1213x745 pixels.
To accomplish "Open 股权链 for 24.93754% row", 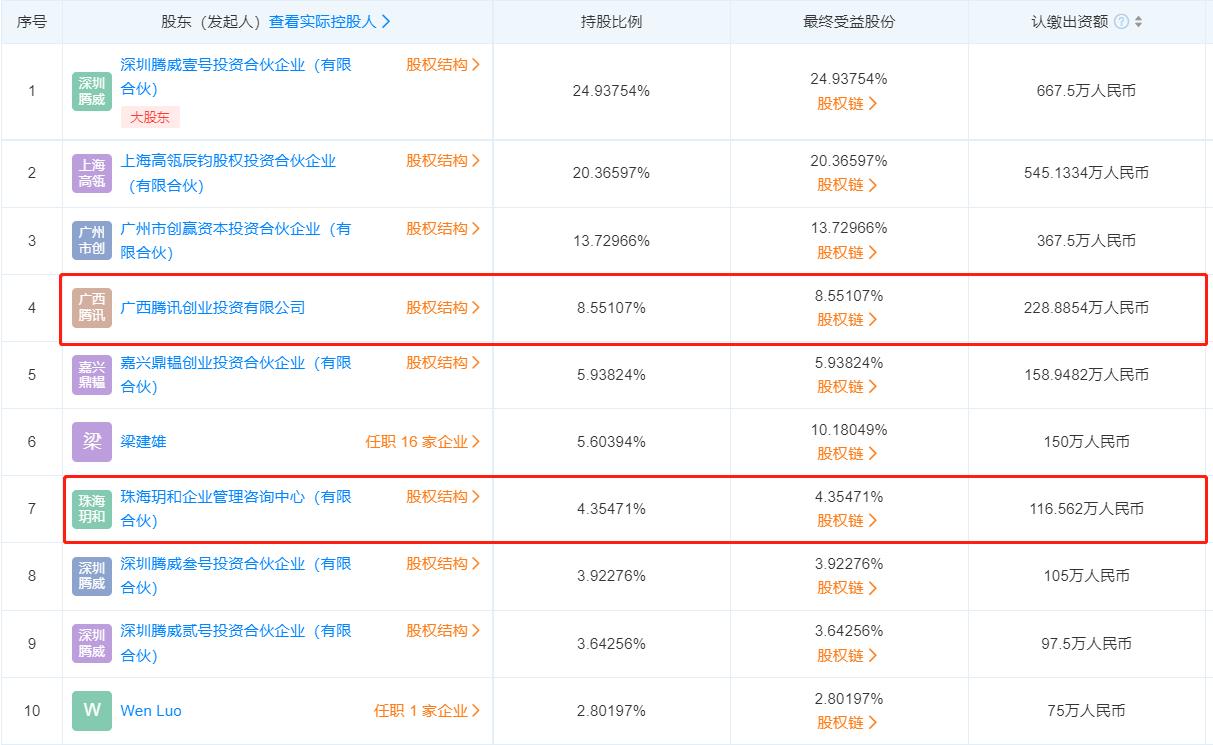I will coord(848,103).
